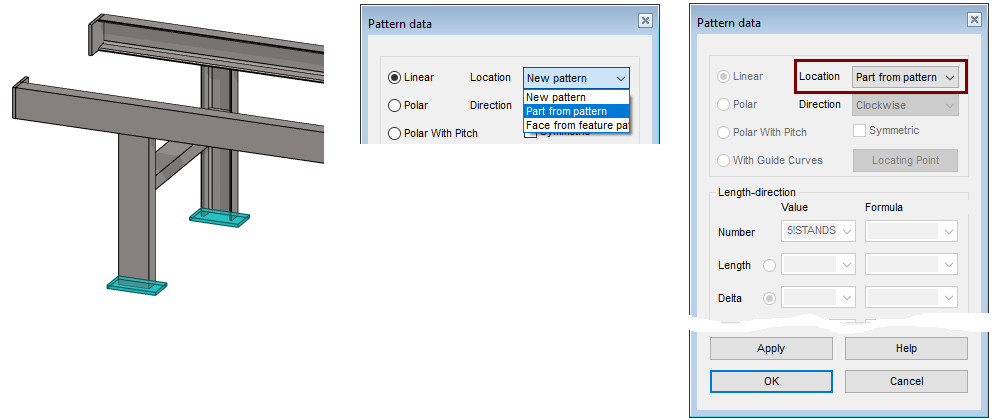Select the With Guide Curves radio option
This screenshot has width=992, height=420.
click(723, 160)
